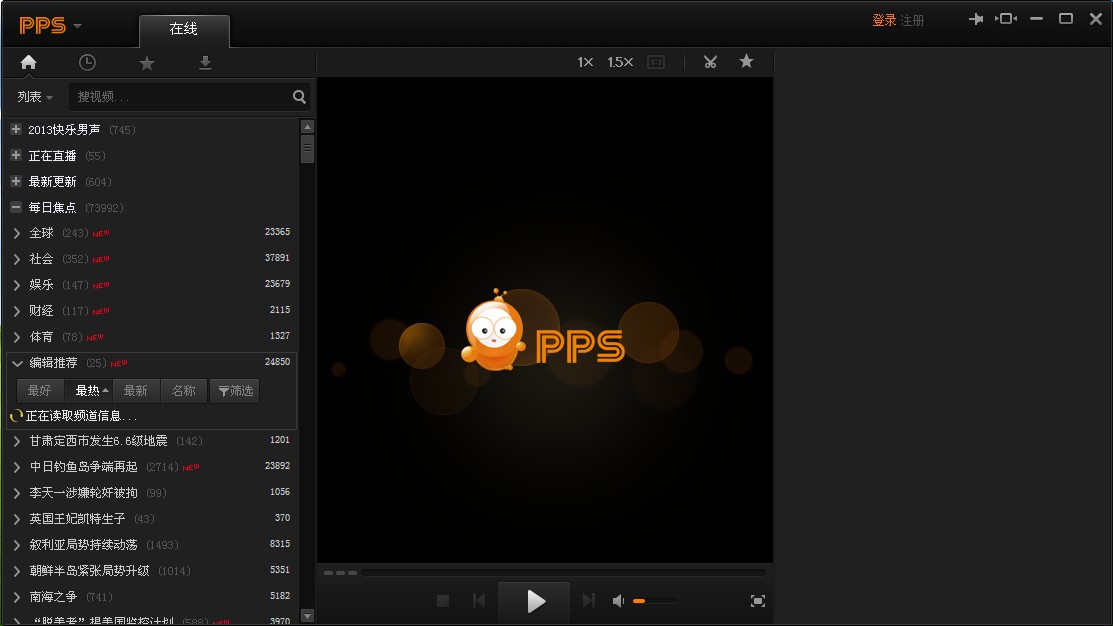
Task: Toggle the pin-on-top icon
Action: click(975, 19)
